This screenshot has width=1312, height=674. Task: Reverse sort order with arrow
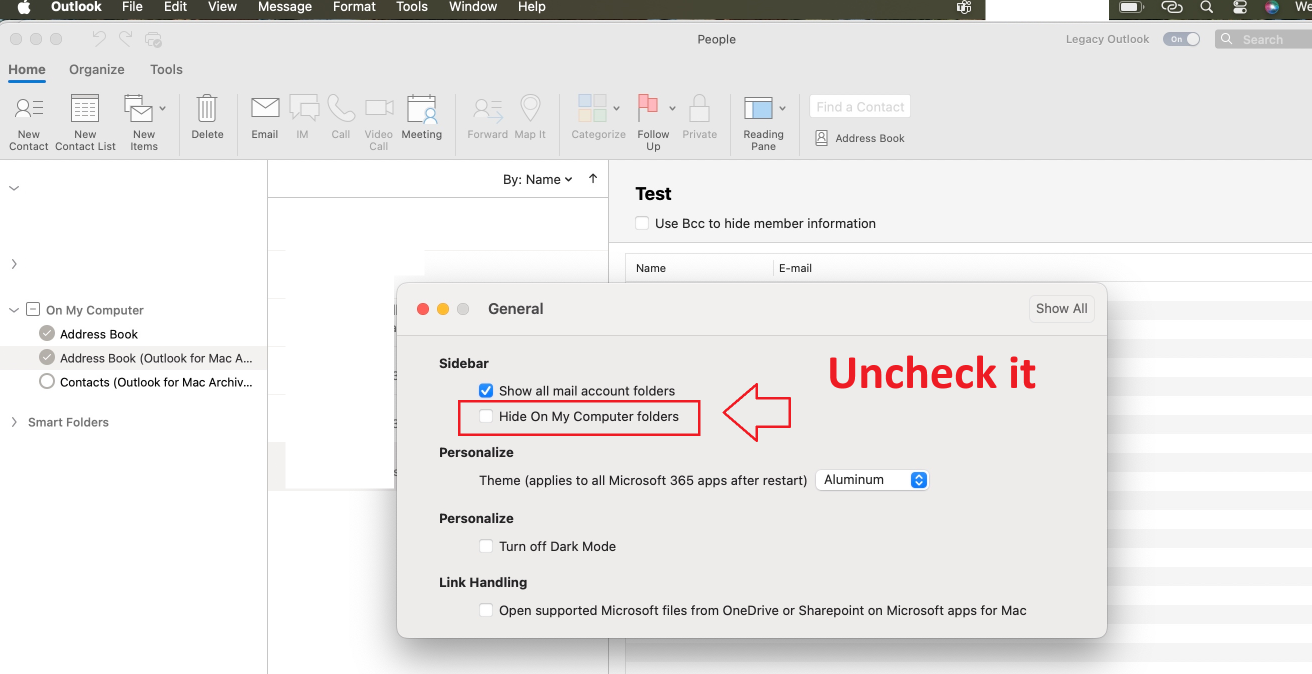pyautogui.click(x=593, y=179)
